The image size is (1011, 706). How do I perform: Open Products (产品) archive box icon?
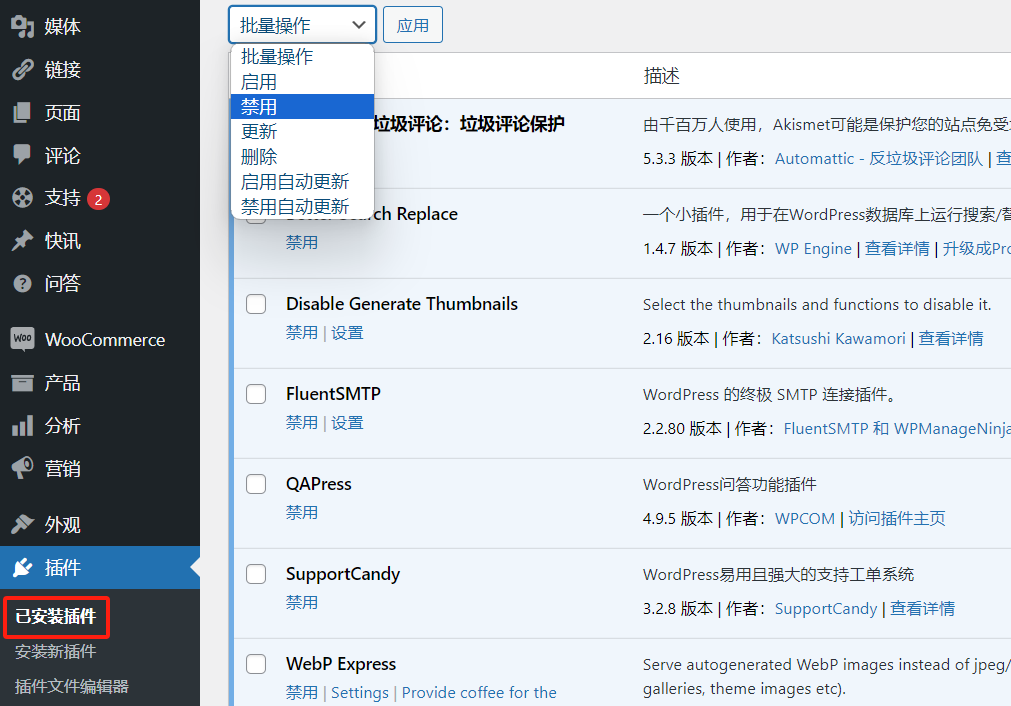point(22,383)
